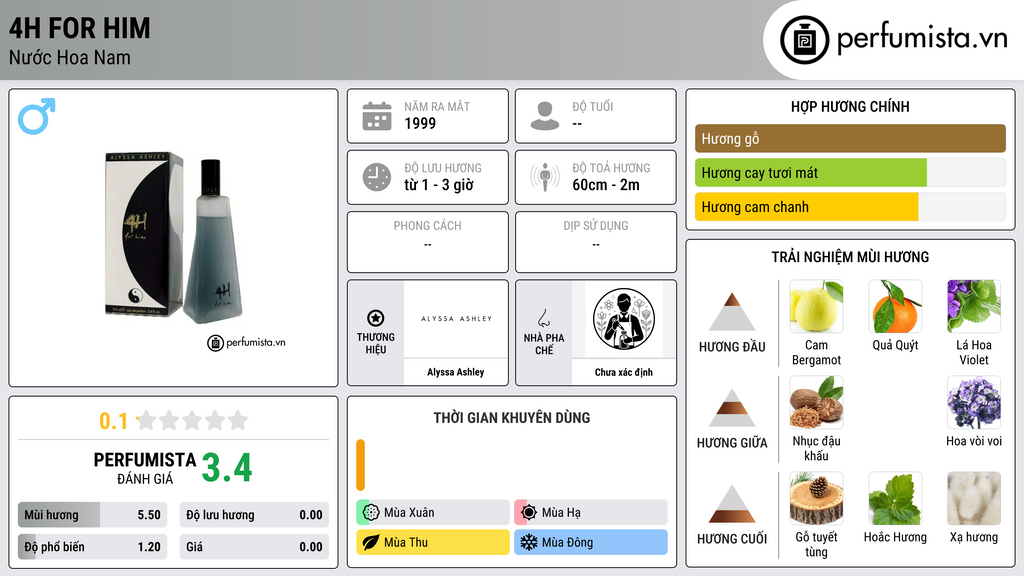Click the star rating row next to 0.1
This screenshot has width=1024, height=576.
pyautogui.click(x=192, y=421)
